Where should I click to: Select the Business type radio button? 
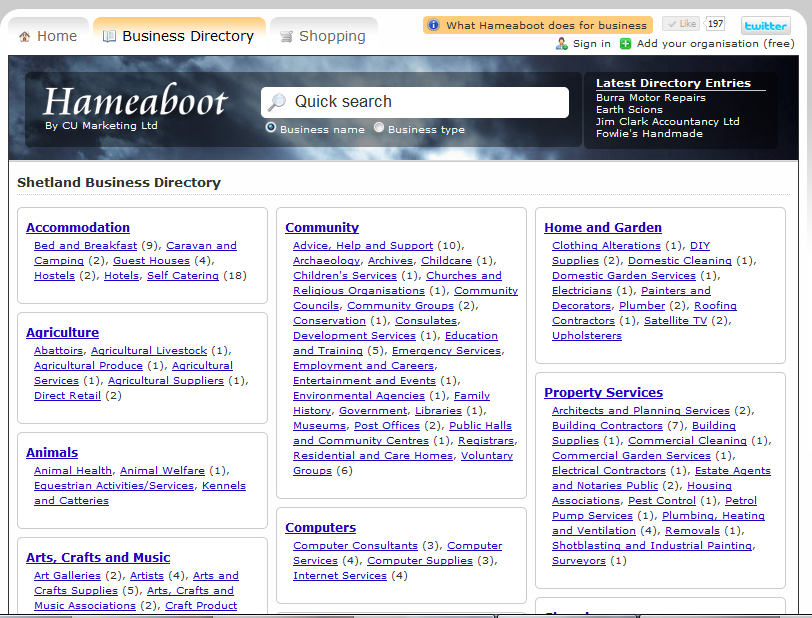[379, 127]
